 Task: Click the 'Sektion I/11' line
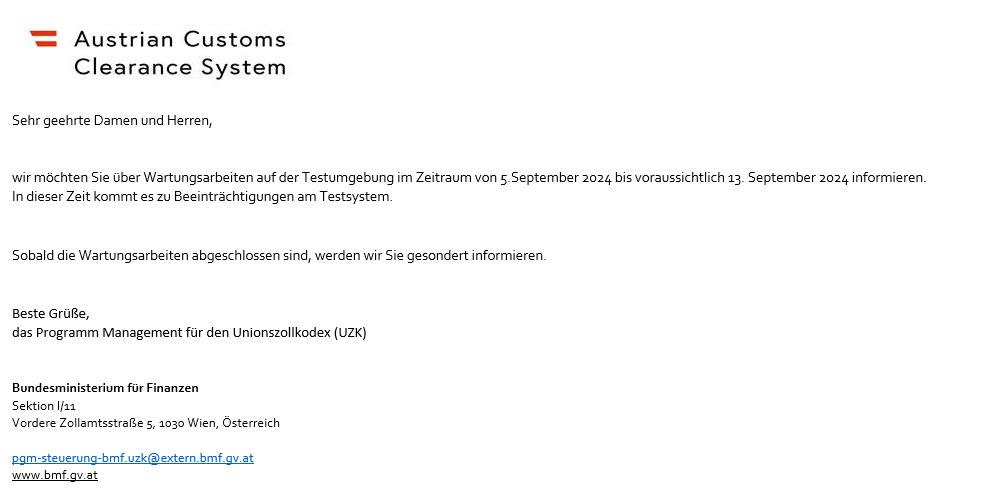(x=43, y=406)
